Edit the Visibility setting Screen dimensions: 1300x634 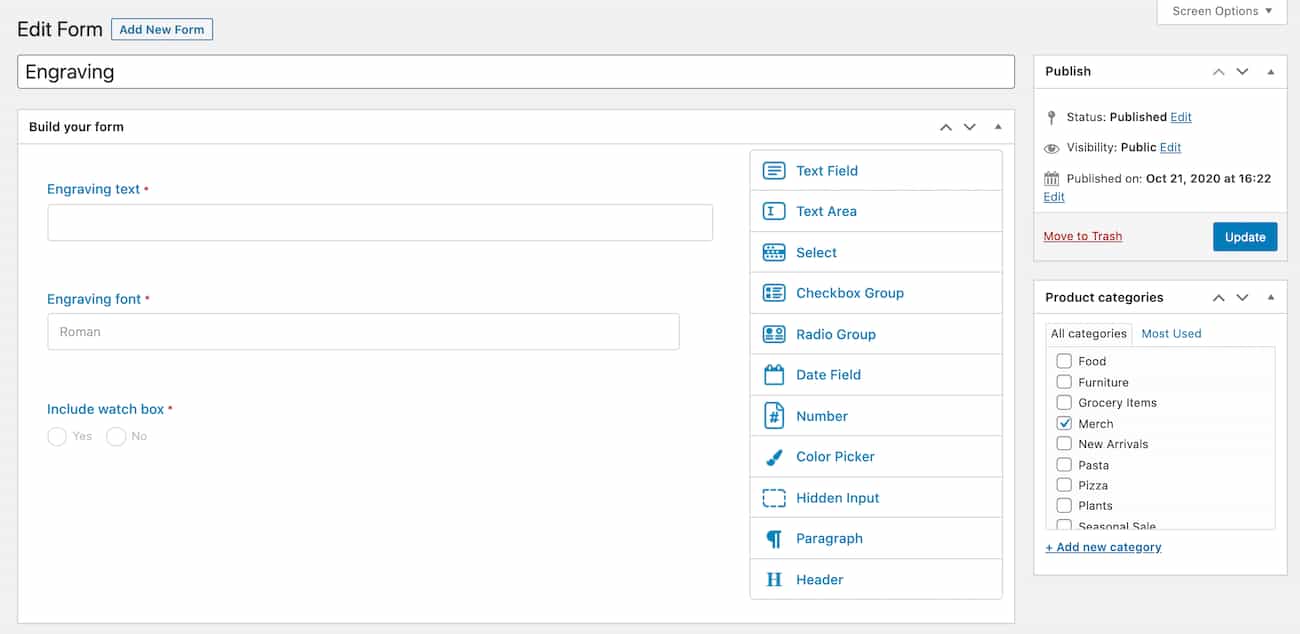(1170, 148)
